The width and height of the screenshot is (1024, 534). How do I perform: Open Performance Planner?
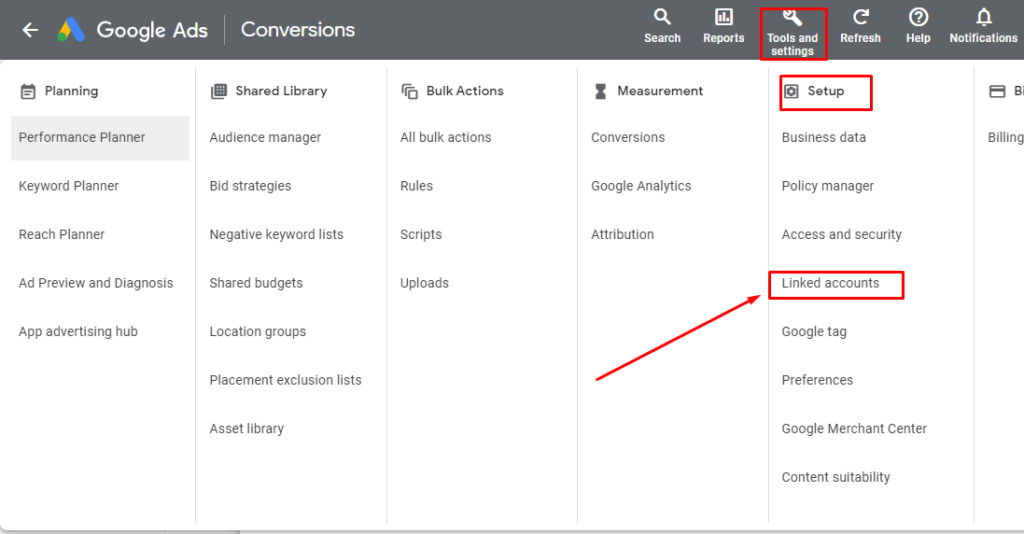[x=100, y=138]
